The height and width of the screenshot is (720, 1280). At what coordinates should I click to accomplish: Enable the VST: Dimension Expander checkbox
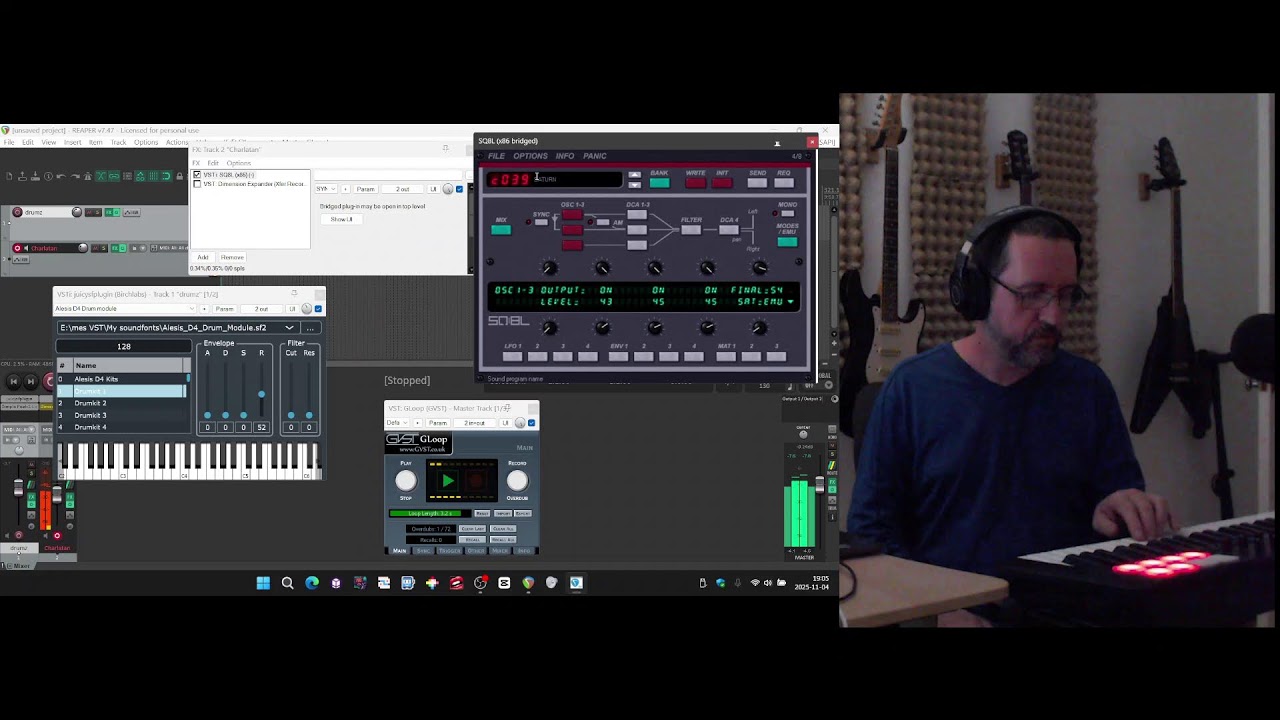point(197,184)
